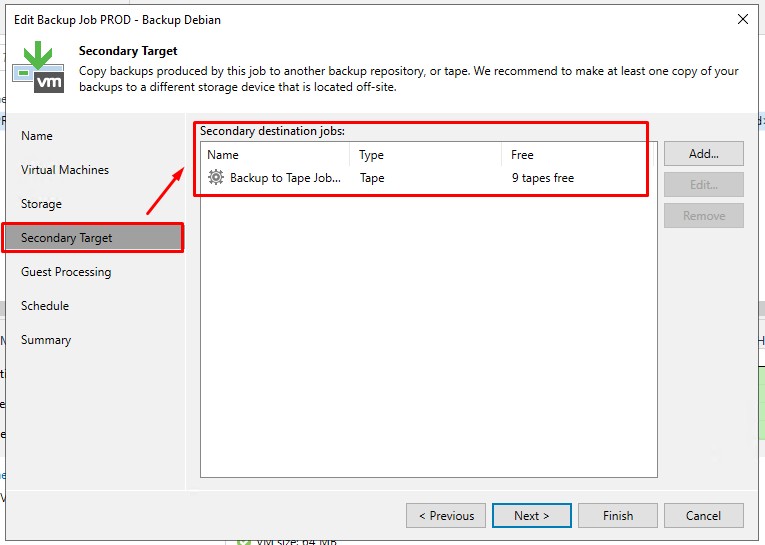Select the Secondary Target step
This screenshot has height=545, width=765.
click(67, 238)
